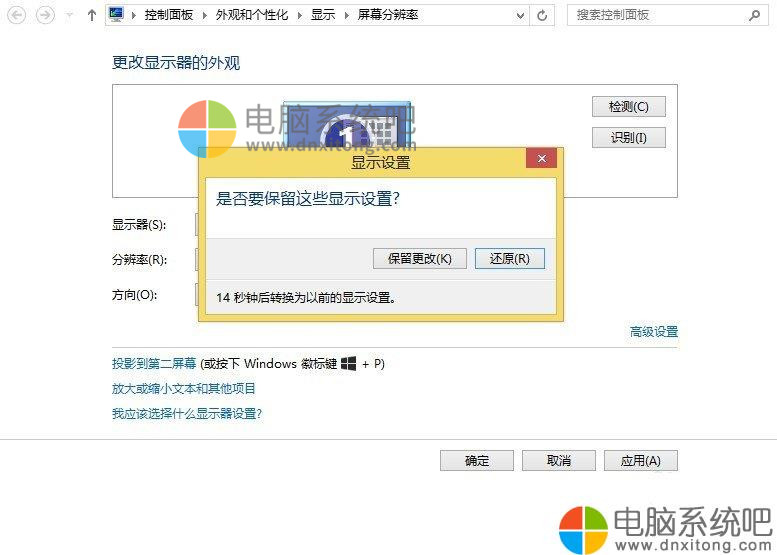The image size is (777, 555).
Task: Click the 检测(C) button
Action: click(629, 107)
